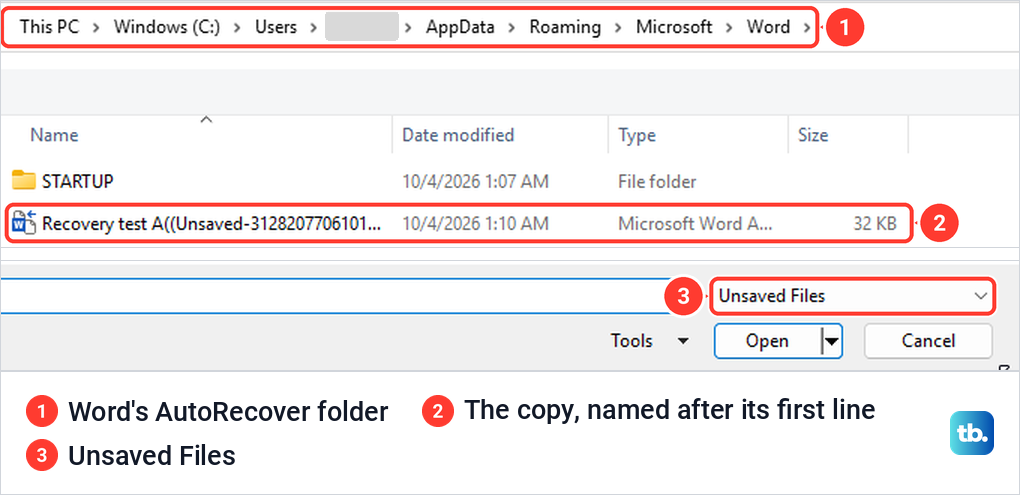Click the 32 KB size cell
Viewport: 1020px width, 495px height.
click(x=875, y=224)
